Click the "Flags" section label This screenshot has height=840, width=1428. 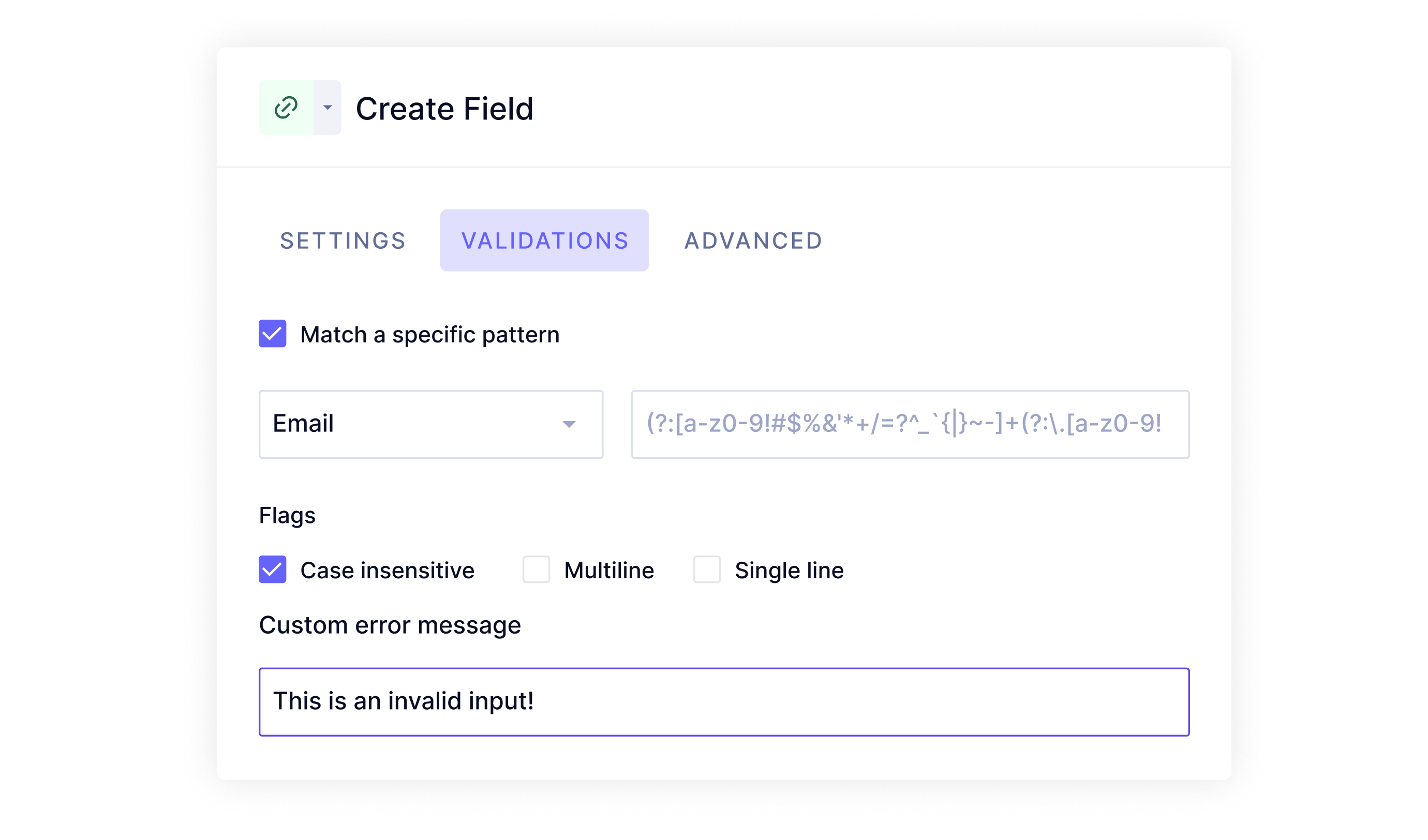point(287,516)
